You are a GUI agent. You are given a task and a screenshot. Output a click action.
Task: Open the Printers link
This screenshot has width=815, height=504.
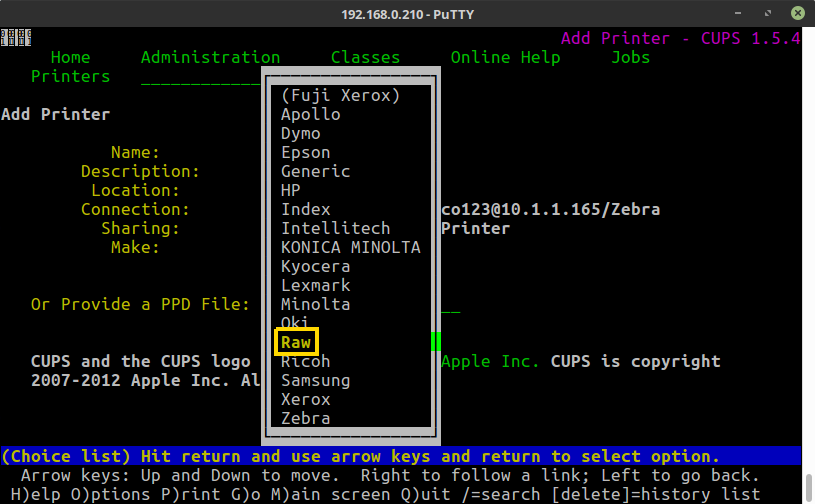tap(70, 76)
